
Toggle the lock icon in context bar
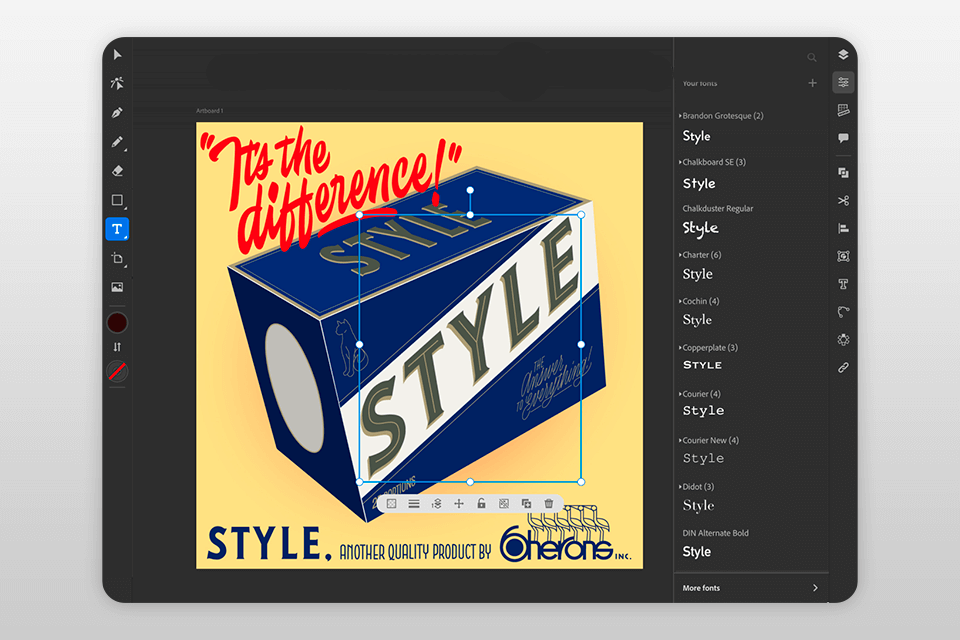click(x=481, y=503)
